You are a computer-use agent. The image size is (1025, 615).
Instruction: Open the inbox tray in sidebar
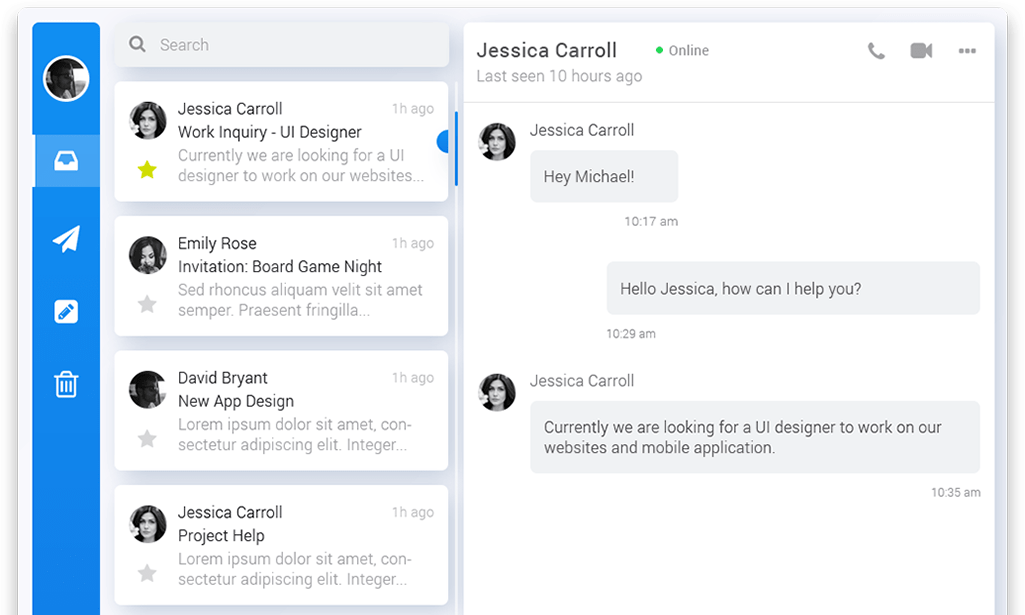66,161
